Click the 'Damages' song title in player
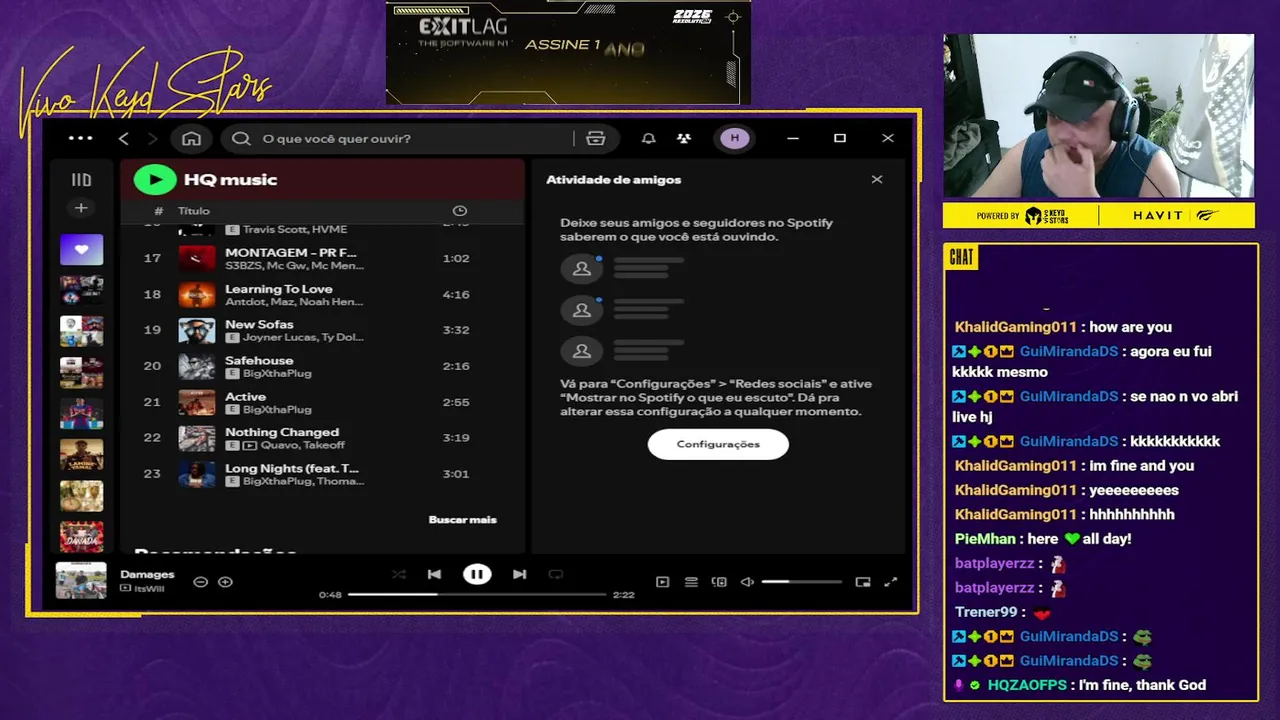Screen dimensions: 1280x720 [x=147, y=574]
